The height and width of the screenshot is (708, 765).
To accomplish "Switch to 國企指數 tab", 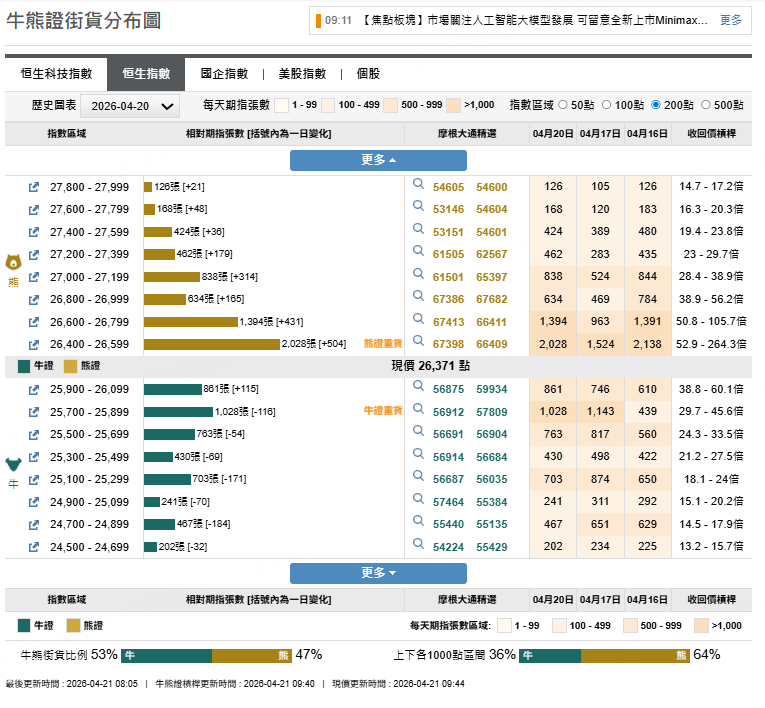I will pos(224,74).
